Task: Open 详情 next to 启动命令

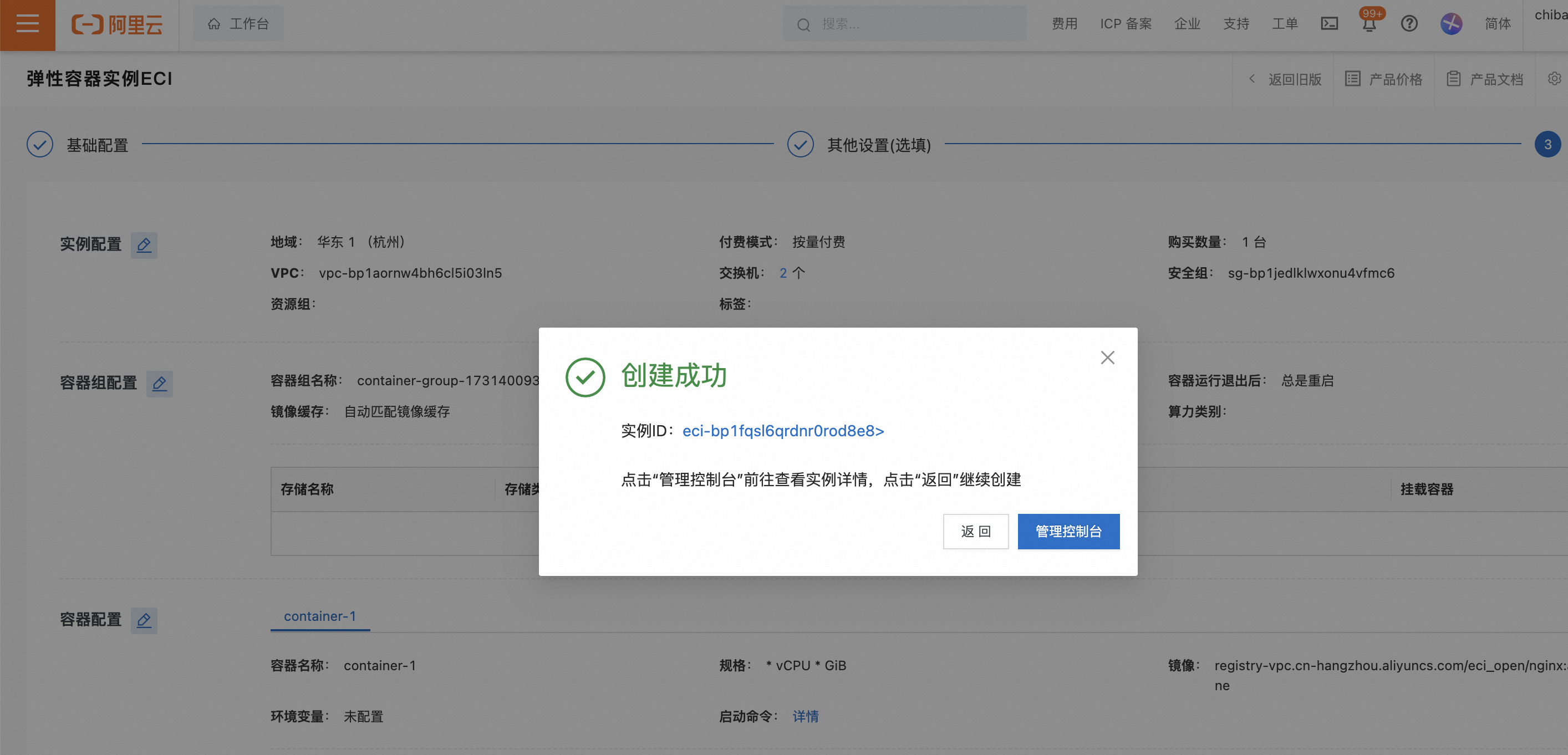Action: click(805, 717)
